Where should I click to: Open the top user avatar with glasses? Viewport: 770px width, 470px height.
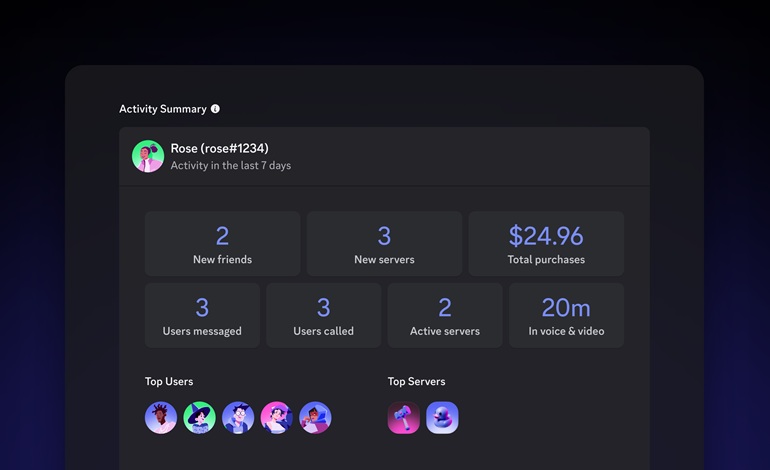point(238,418)
